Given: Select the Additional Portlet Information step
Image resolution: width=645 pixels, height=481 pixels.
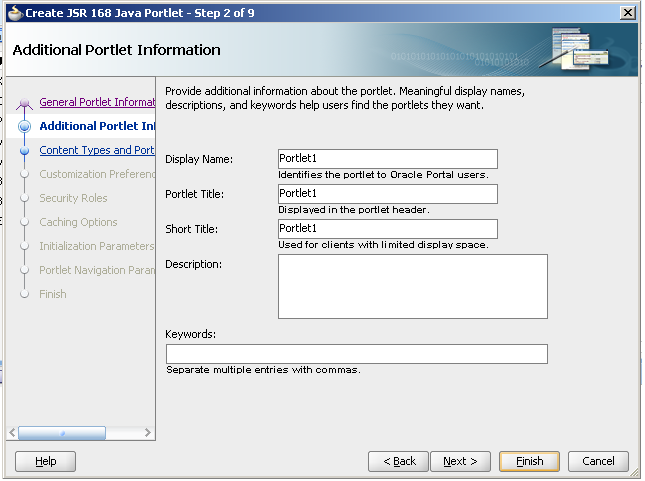Looking at the screenshot, I should point(97,126).
